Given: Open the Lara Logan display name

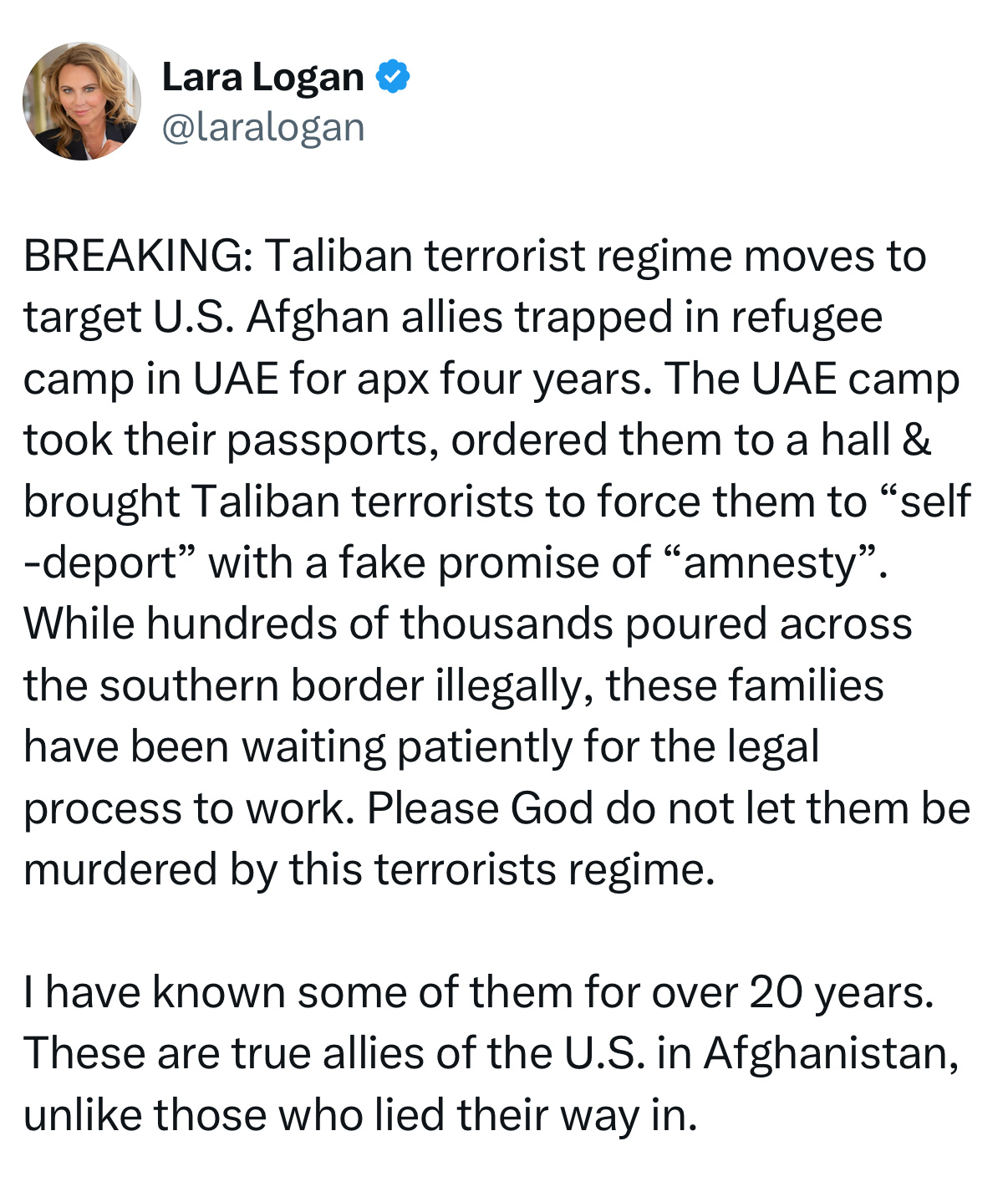Looking at the screenshot, I should (x=262, y=77).
